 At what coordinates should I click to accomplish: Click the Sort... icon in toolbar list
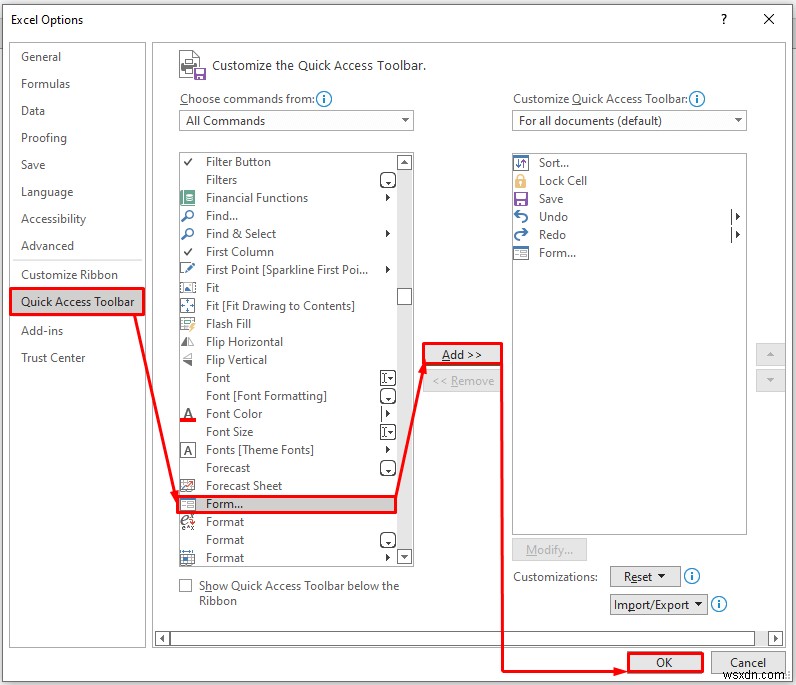pyautogui.click(x=521, y=163)
